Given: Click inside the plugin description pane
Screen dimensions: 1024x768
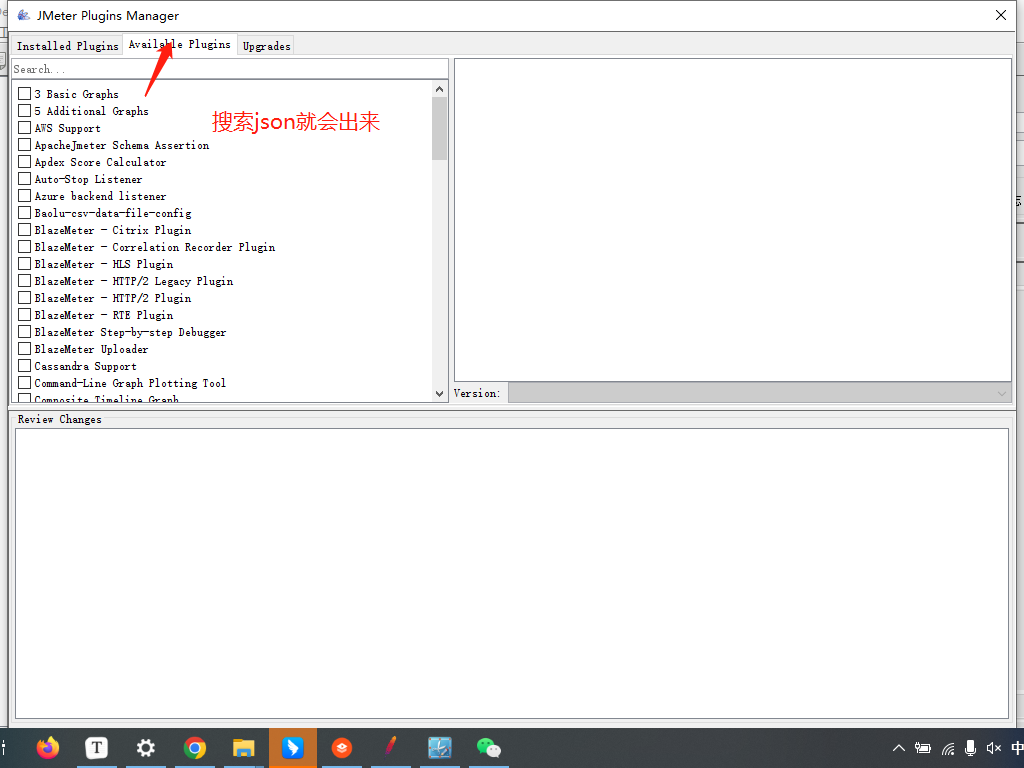Looking at the screenshot, I should (733, 220).
